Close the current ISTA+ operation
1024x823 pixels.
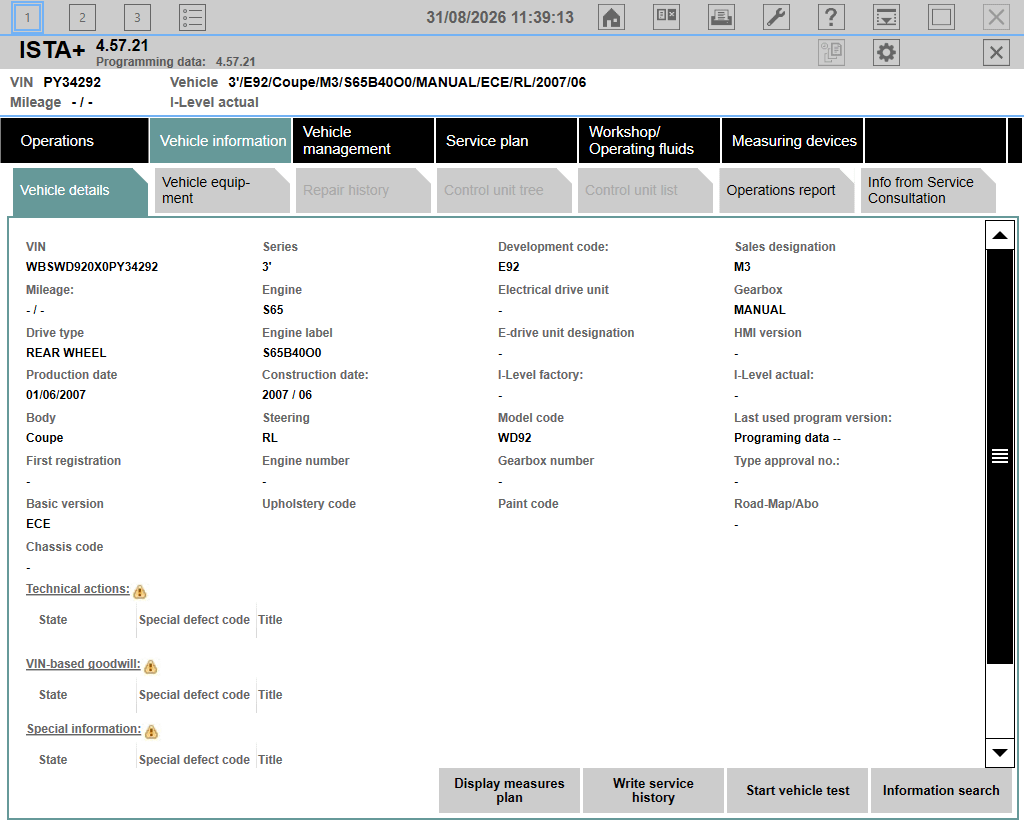[996, 52]
